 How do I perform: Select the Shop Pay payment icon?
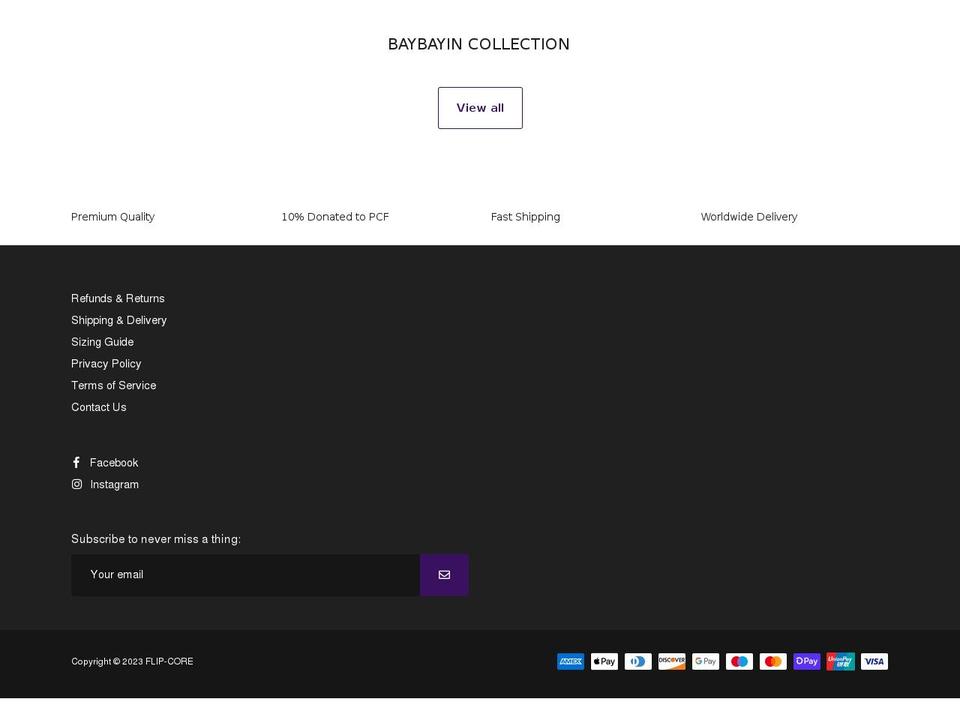[x=806, y=661]
